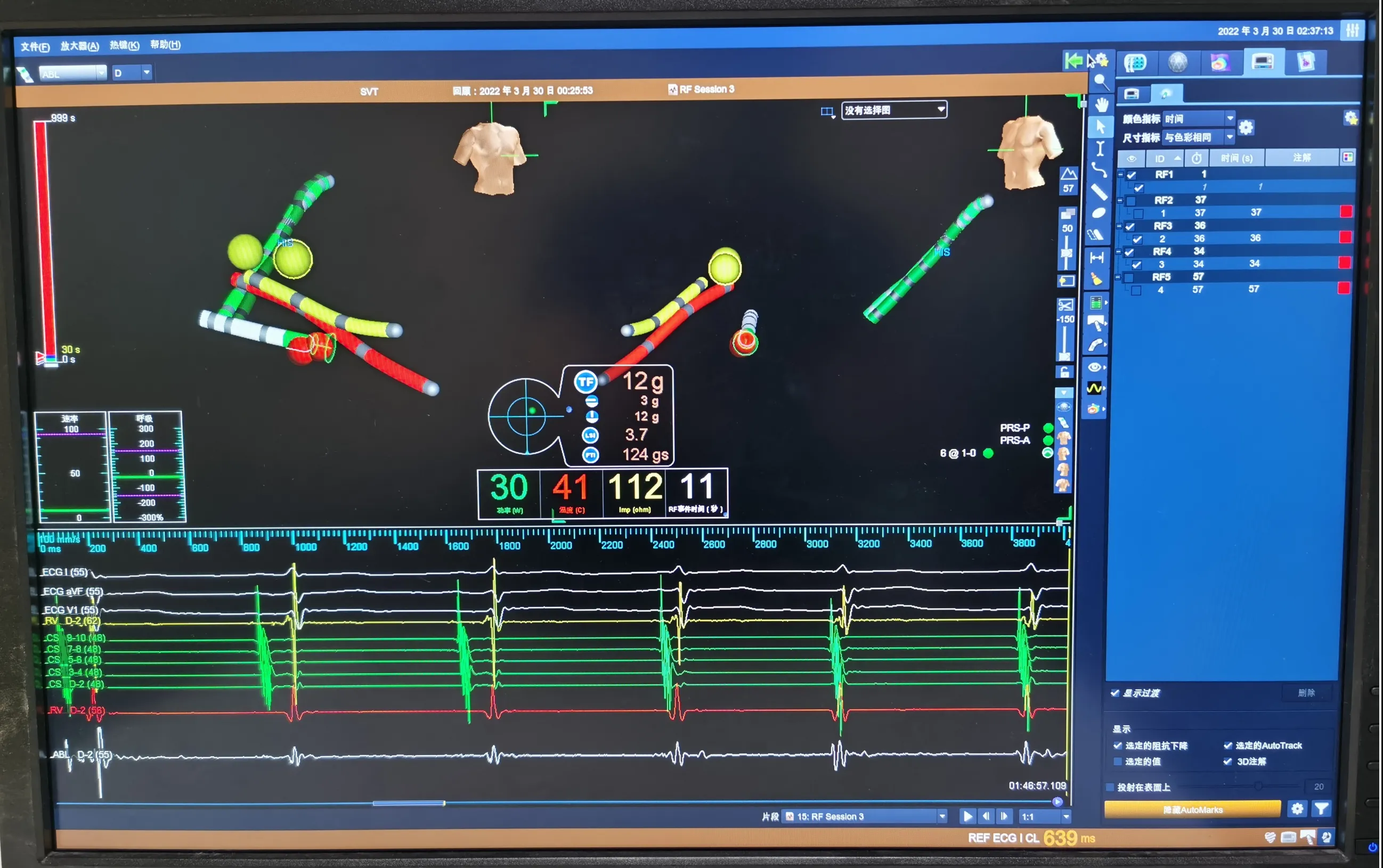
Task: Click the play button in playback controls
Action: [968, 816]
